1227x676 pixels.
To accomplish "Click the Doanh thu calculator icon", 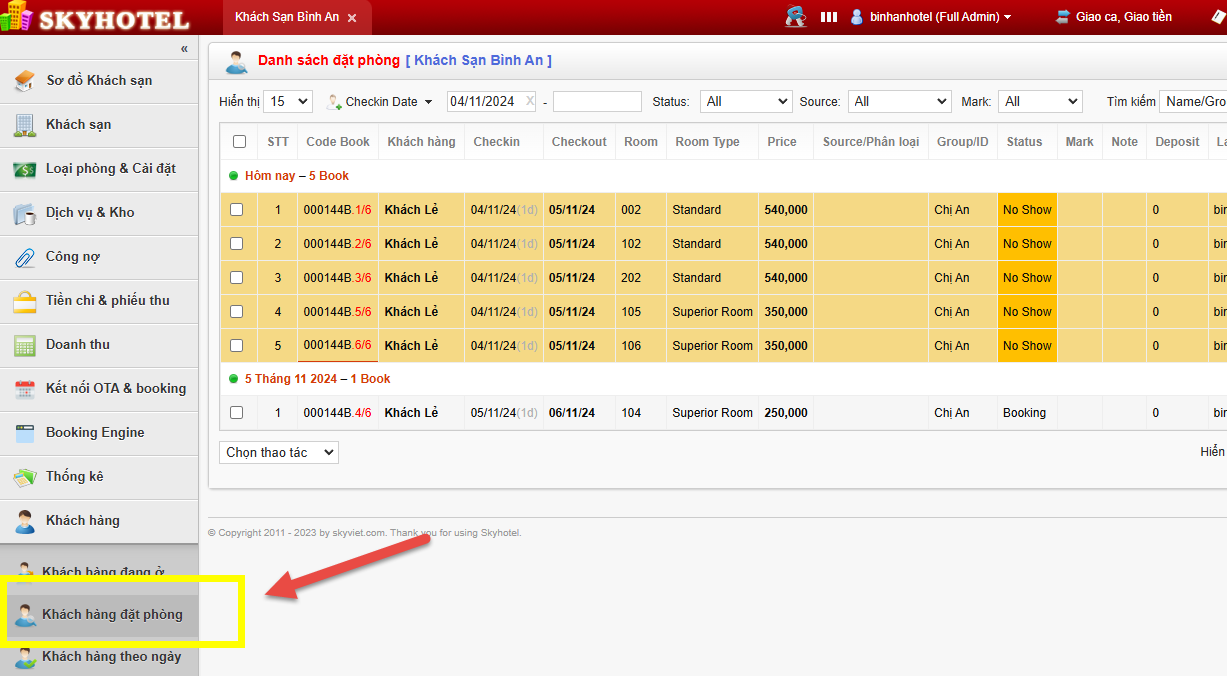I will pyautogui.click(x=25, y=345).
